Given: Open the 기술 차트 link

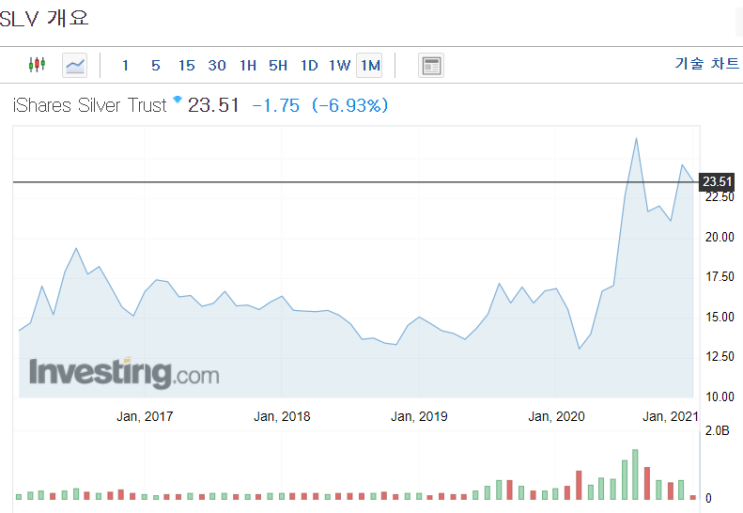Looking at the screenshot, I should coord(707,63).
